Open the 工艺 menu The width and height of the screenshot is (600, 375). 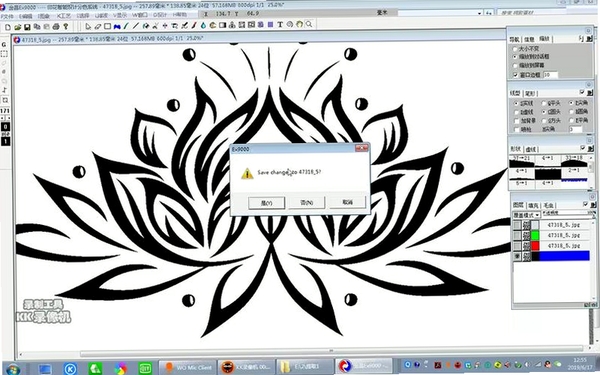click(64, 16)
